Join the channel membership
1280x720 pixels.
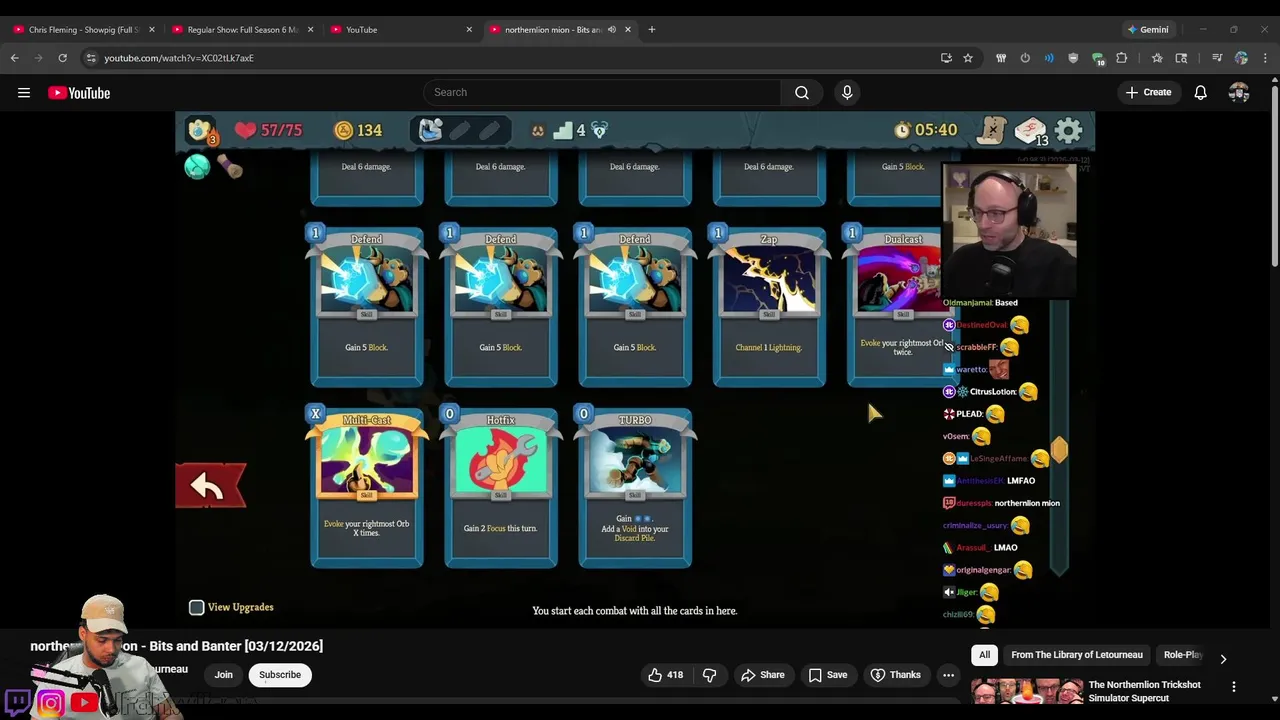click(x=223, y=675)
